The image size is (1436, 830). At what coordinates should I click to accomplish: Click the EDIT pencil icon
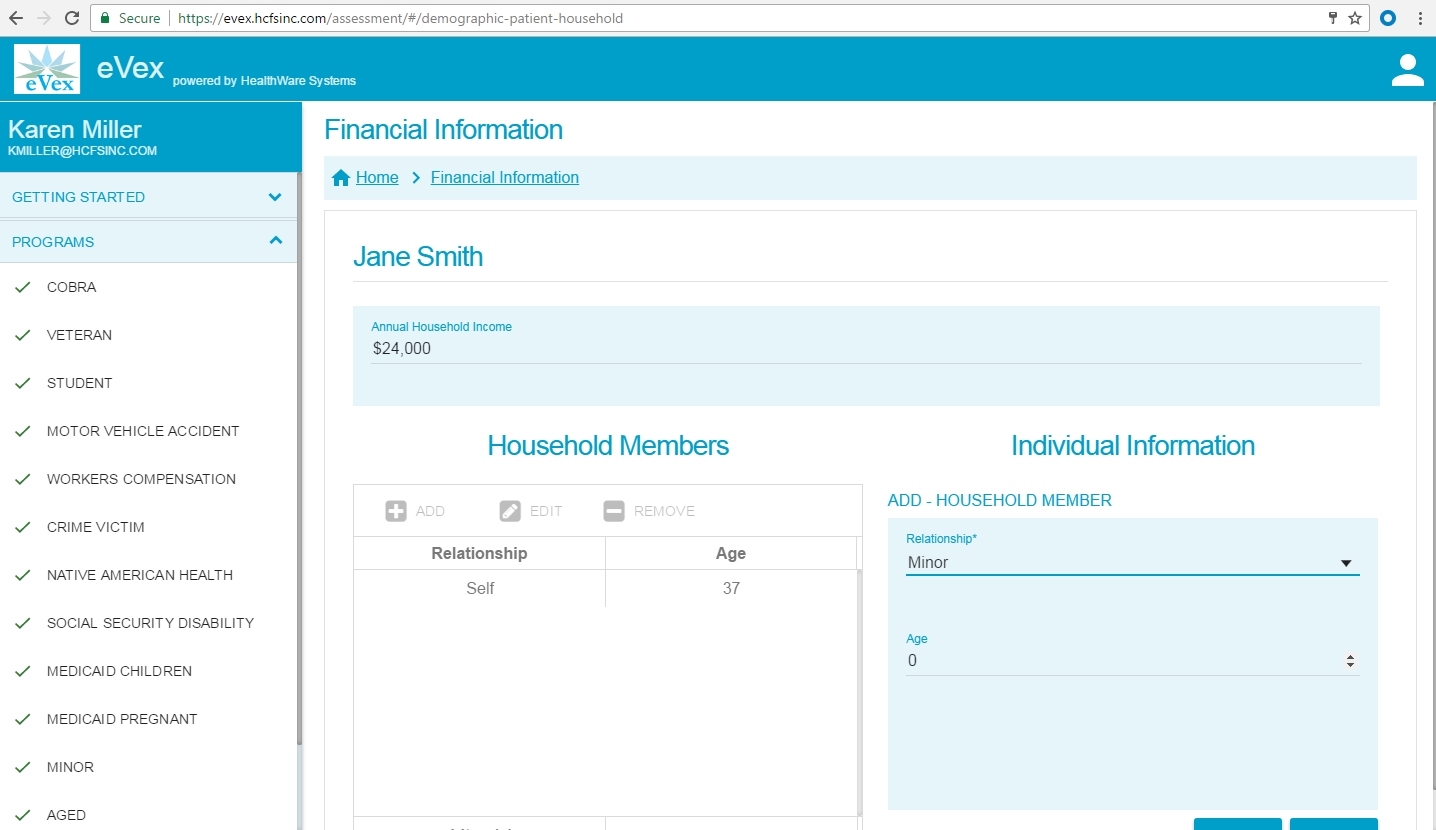tap(510, 511)
